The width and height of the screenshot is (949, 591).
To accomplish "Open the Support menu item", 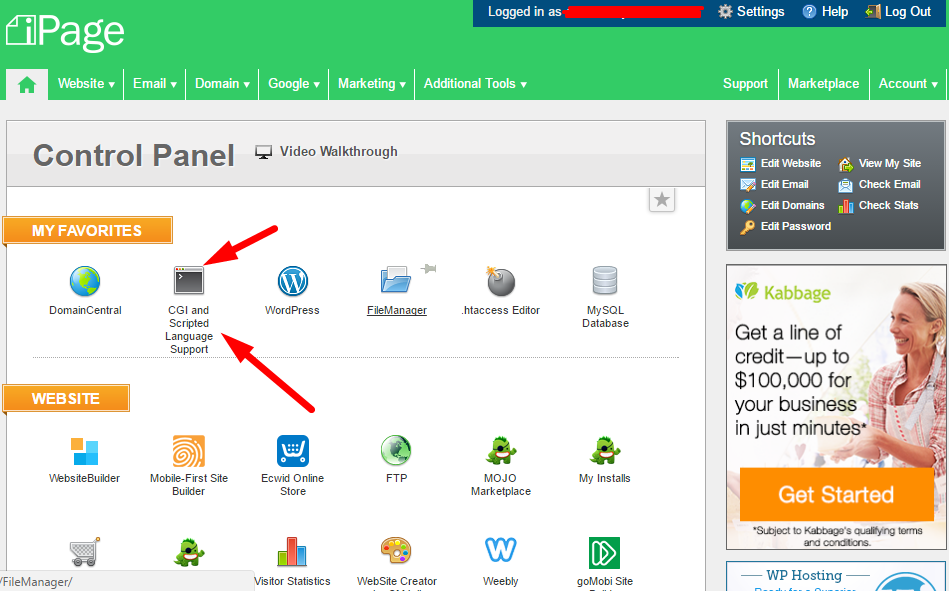I will coord(745,84).
